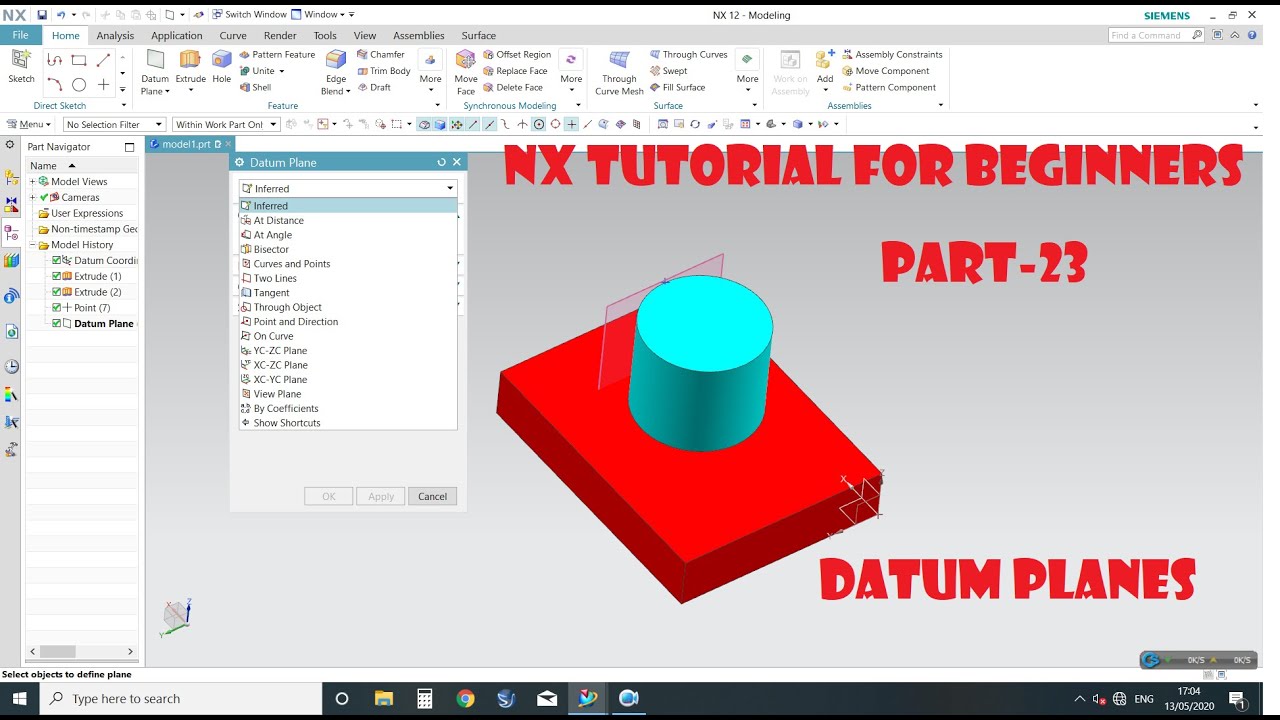Select the Chamfer command
The image size is (1280, 720).
click(x=381, y=55)
